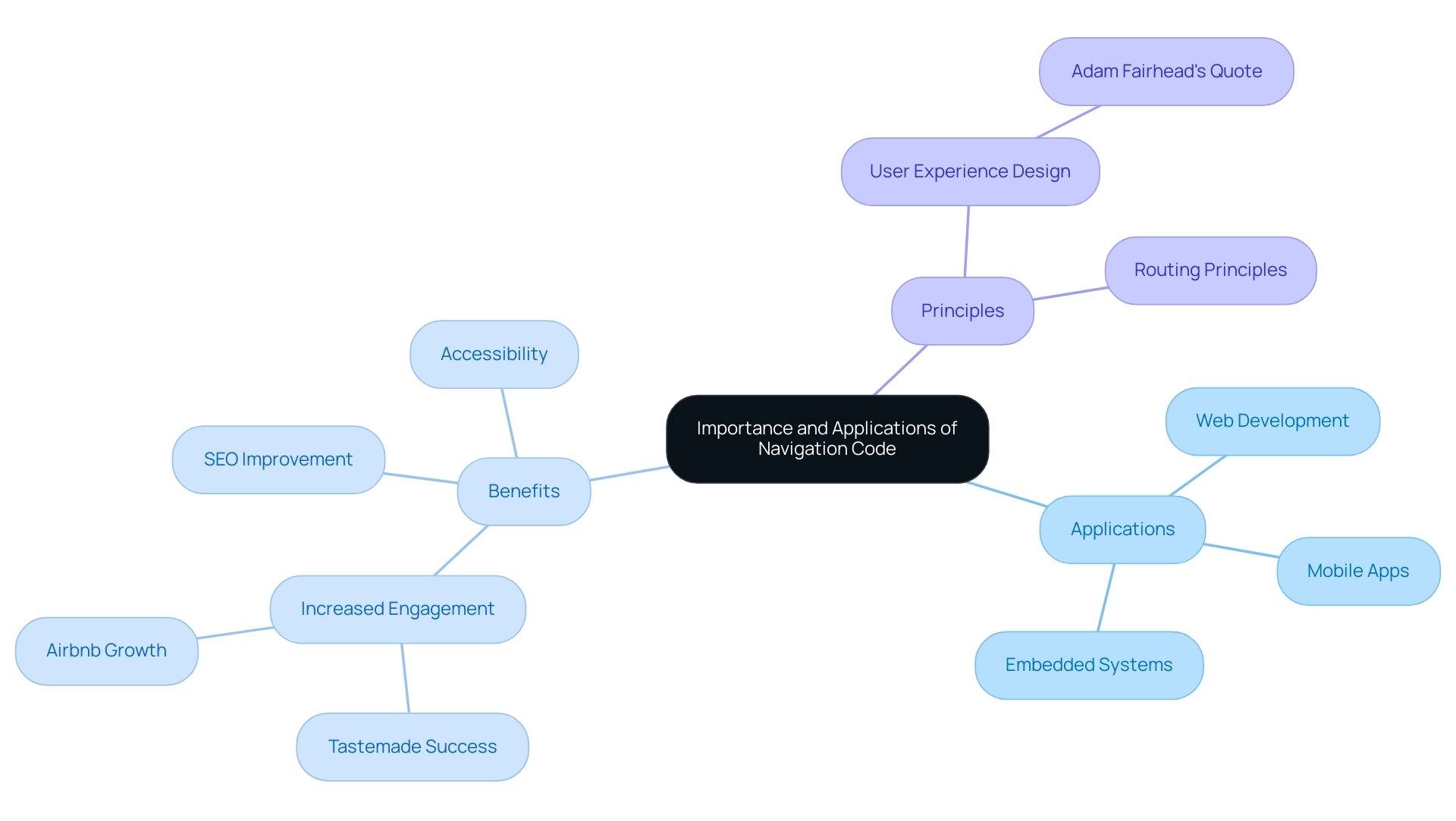Expand the 'Routing Principles' subtopic node

coord(1210,270)
